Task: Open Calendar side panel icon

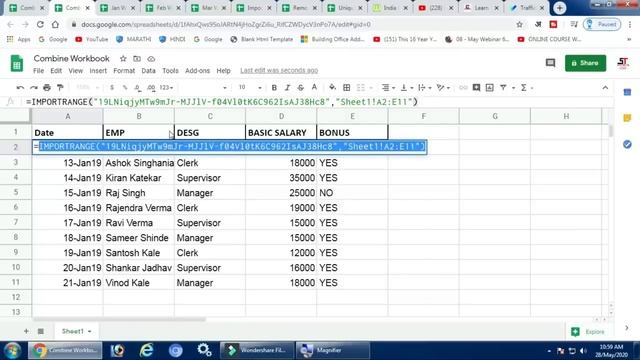Action: click(x=627, y=92)
